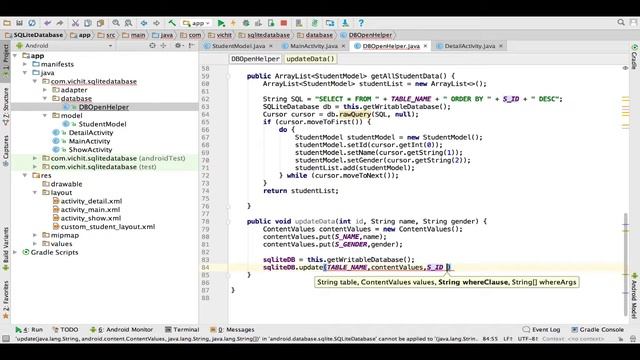Open the Run tool window
This screenshot has height=360, width=640.
[29, 329]
